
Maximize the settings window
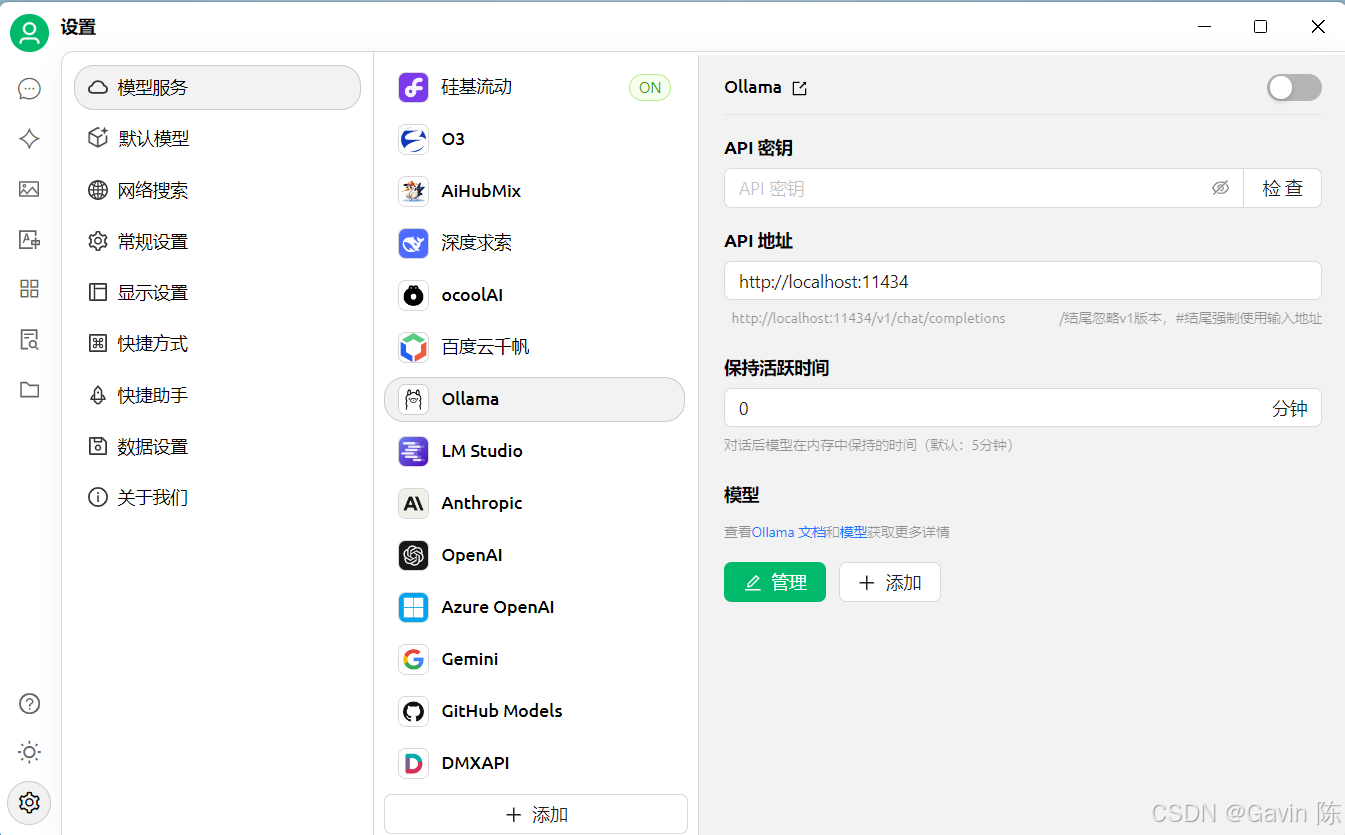1260,27
